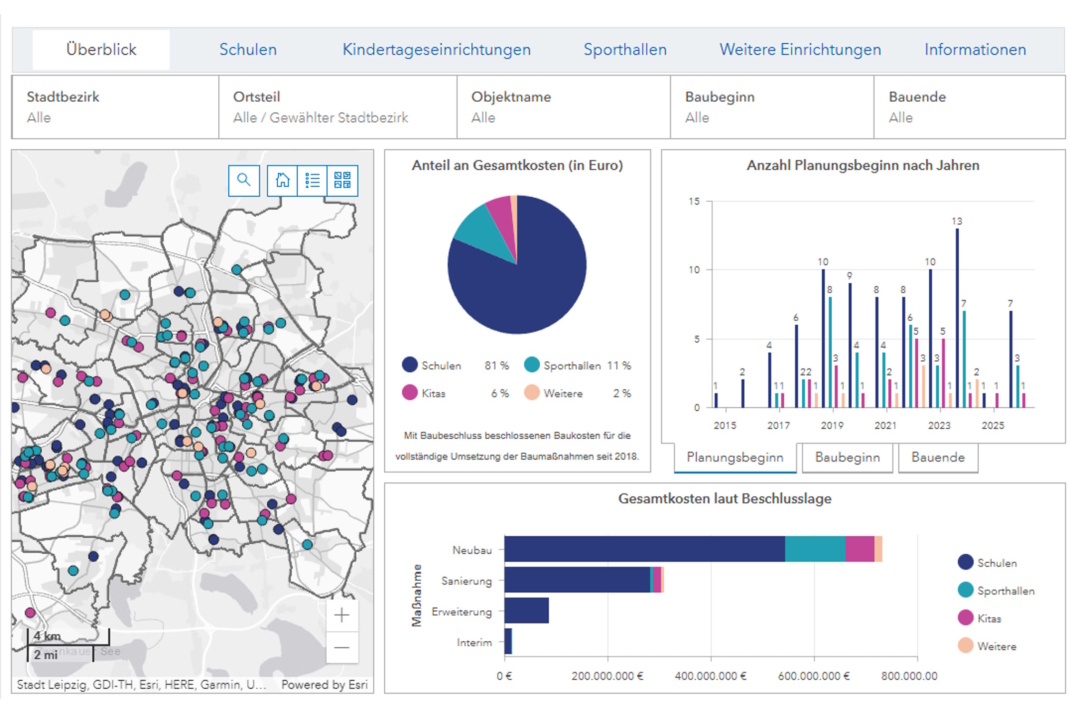Switch to the Kindertageseinrichtungen tab
Screen dimensions: 1070x713
tap(436, 50)
